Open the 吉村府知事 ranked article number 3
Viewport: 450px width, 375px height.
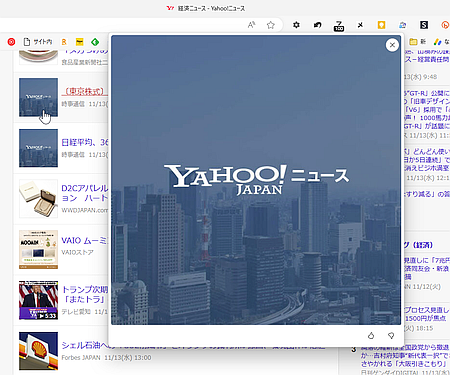[405, 356]
